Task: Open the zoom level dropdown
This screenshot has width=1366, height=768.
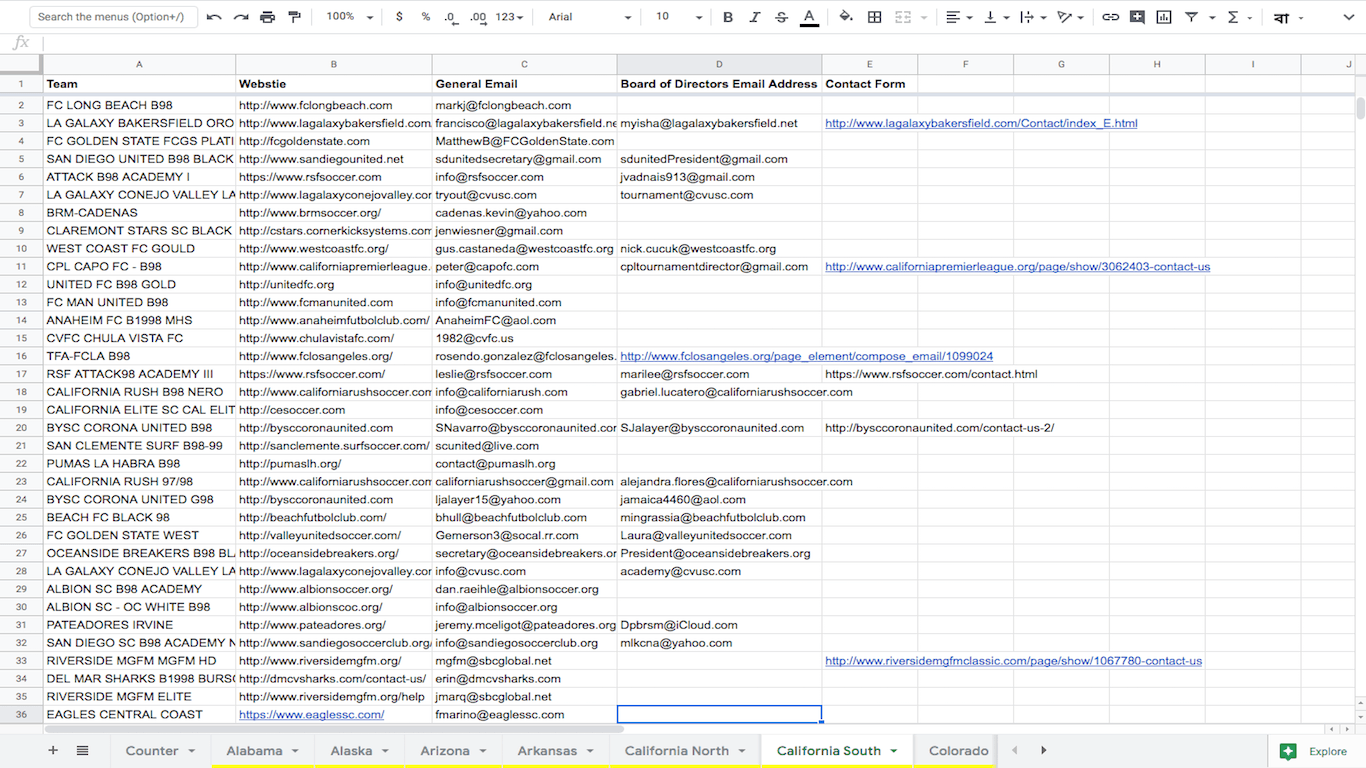Action: (350, 17)
